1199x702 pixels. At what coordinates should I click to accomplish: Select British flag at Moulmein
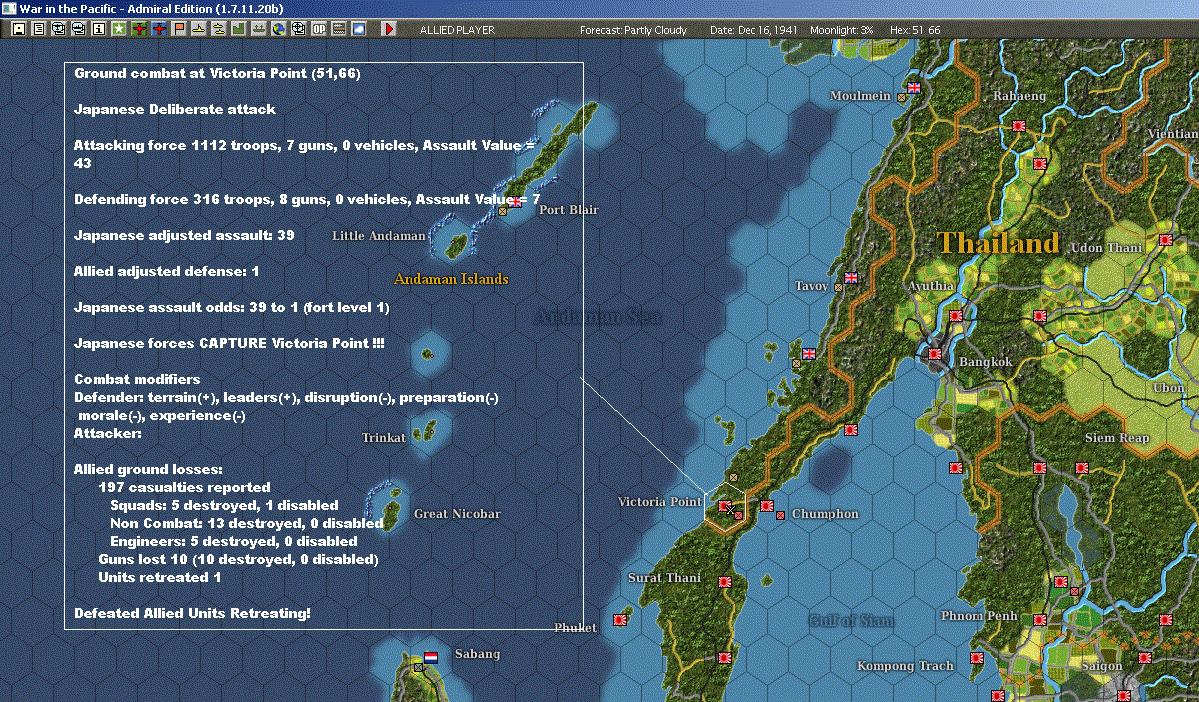click(914, 87)
